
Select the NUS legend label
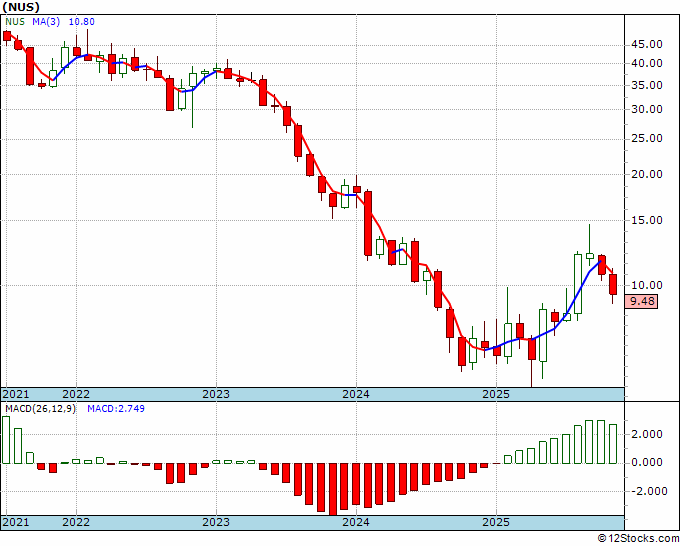pyautogui.click(x=15, y=22)
